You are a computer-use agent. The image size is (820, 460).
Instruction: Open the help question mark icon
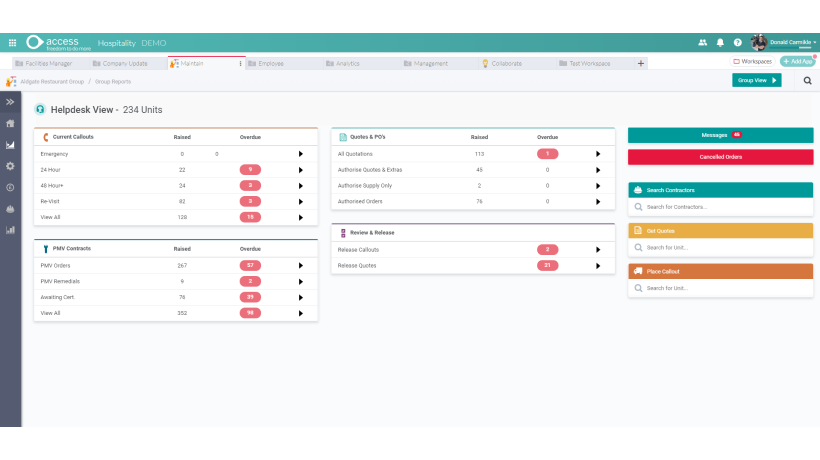[x=737, y=43]
